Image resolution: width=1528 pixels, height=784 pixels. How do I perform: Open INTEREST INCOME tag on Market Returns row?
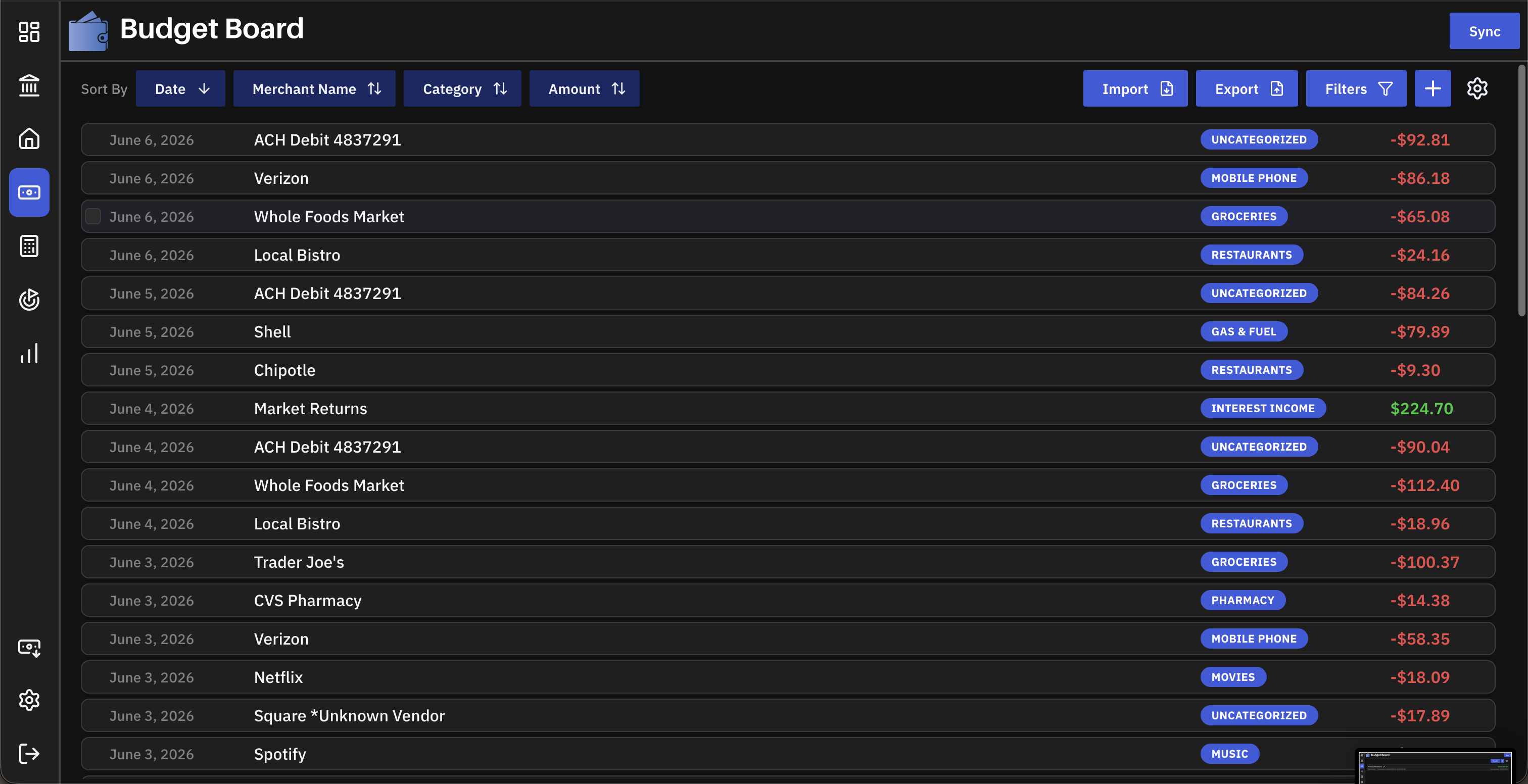point(1263,408)
